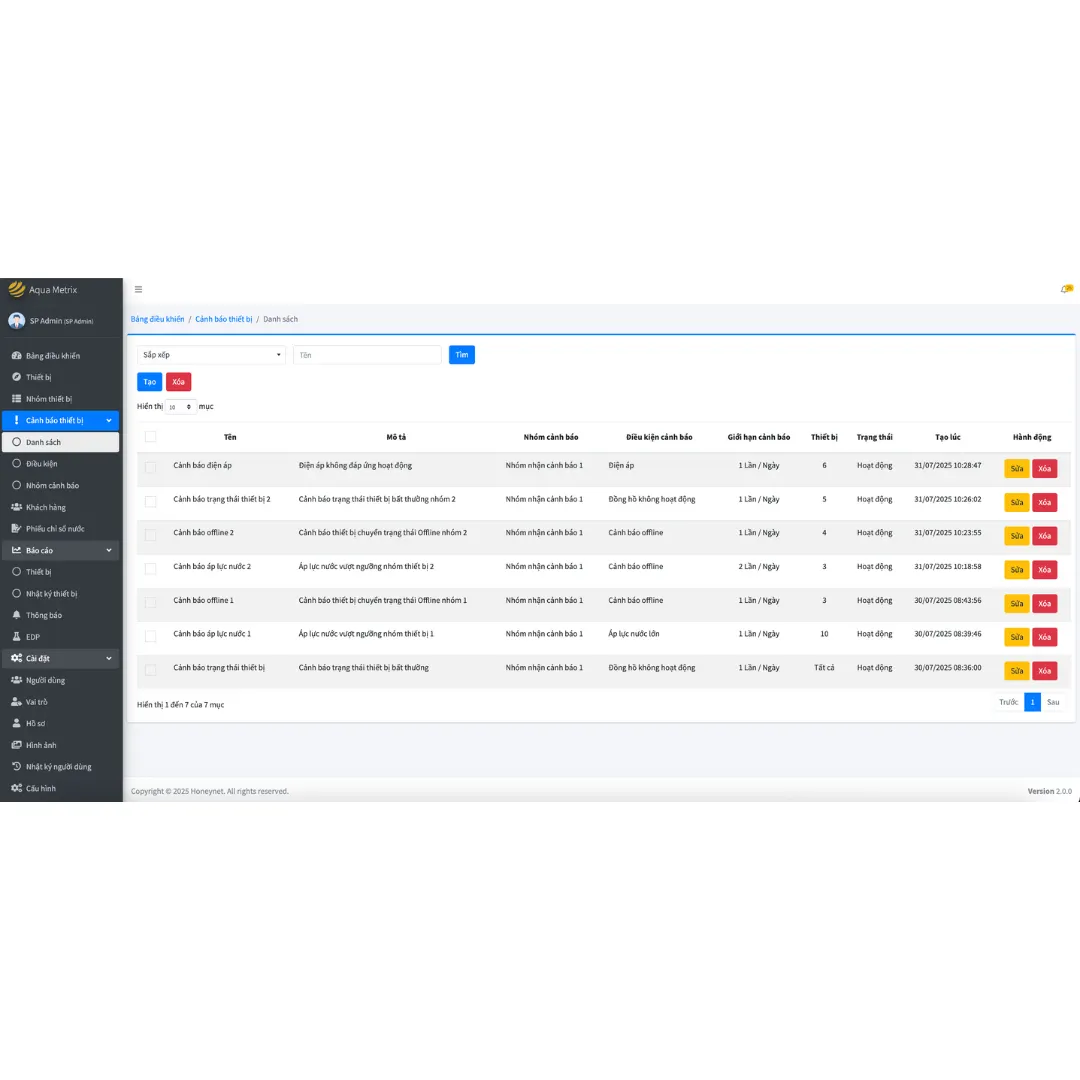This screenshot has width=1080, height=1080.
Task: Go to Điều kiện submenu item
Action: [x=41, y=464]
